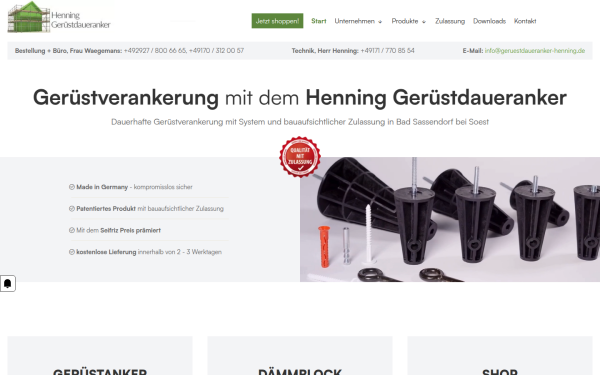The image size is (600, 375).
Task: Click the notification bell icon
Action: pos(7,284)
